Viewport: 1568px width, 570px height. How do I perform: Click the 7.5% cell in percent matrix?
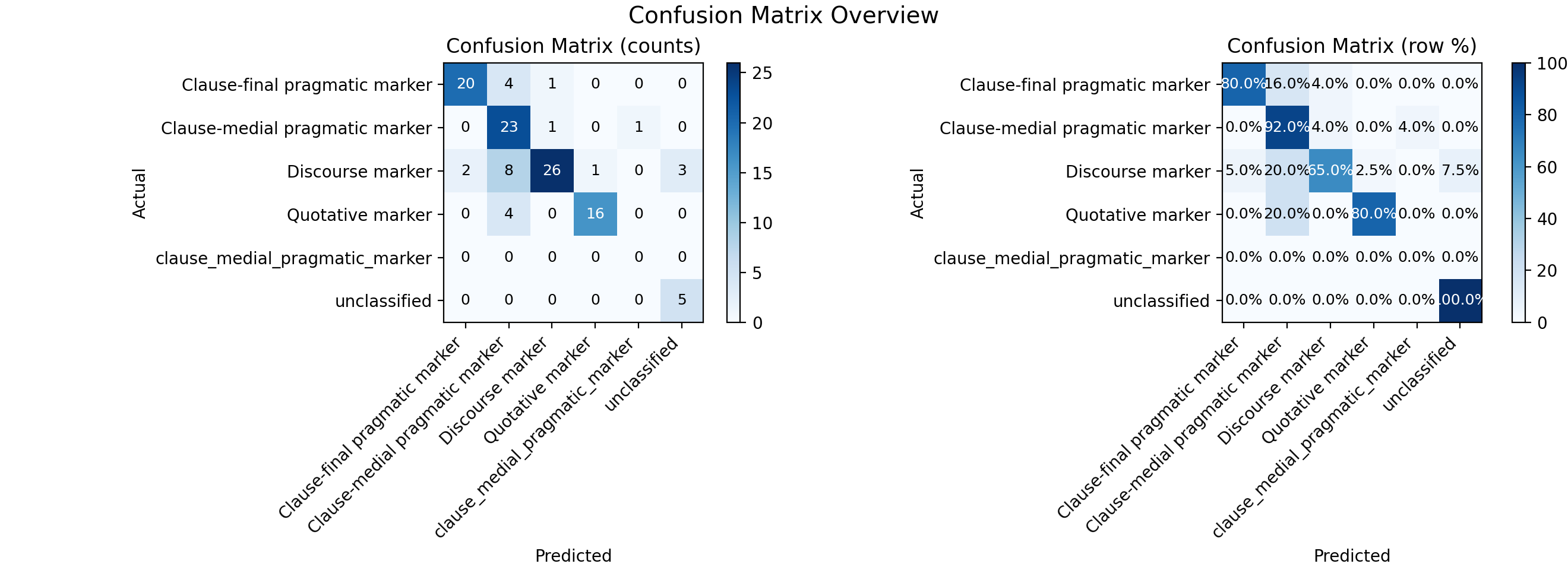[x=1460, y=171]
